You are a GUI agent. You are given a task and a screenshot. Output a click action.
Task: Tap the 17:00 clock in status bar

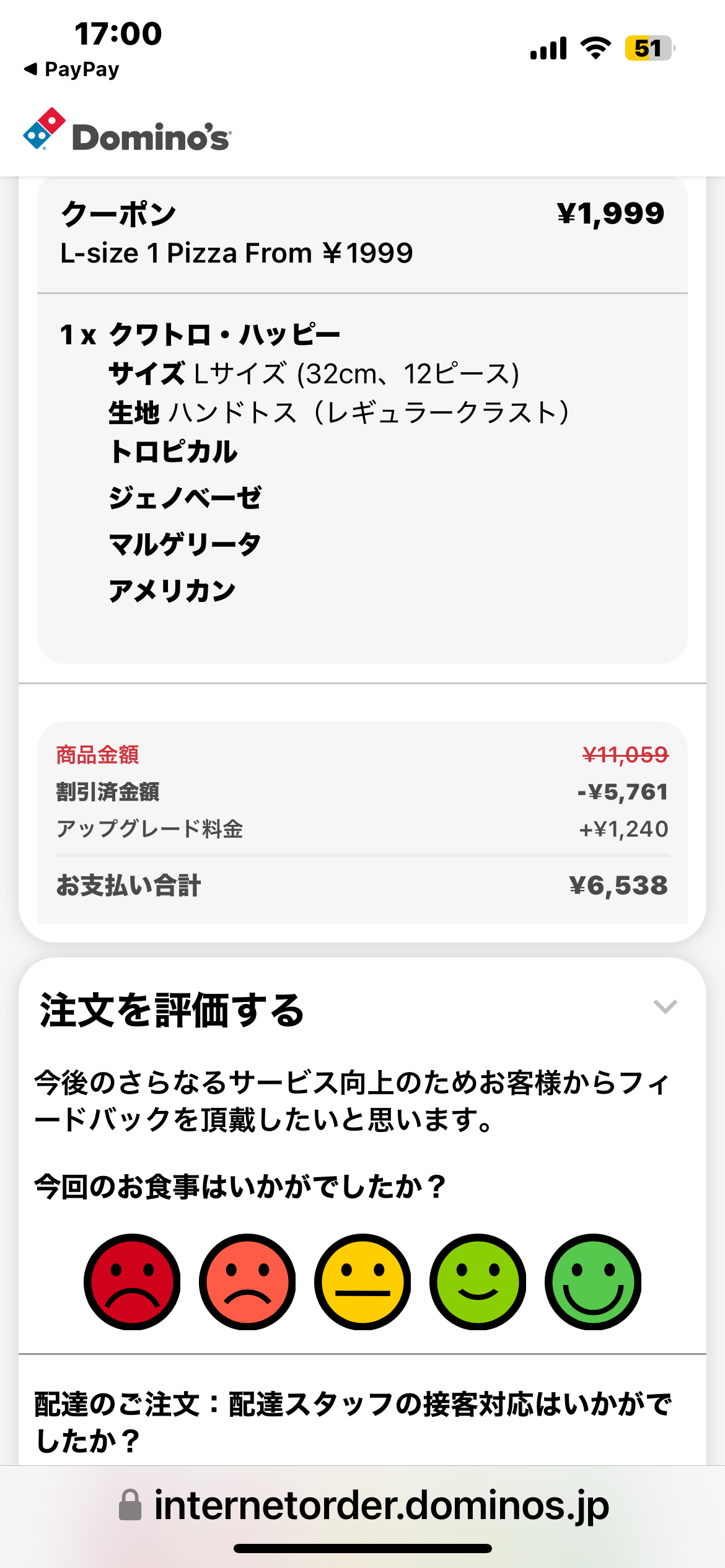pos(118,33)
